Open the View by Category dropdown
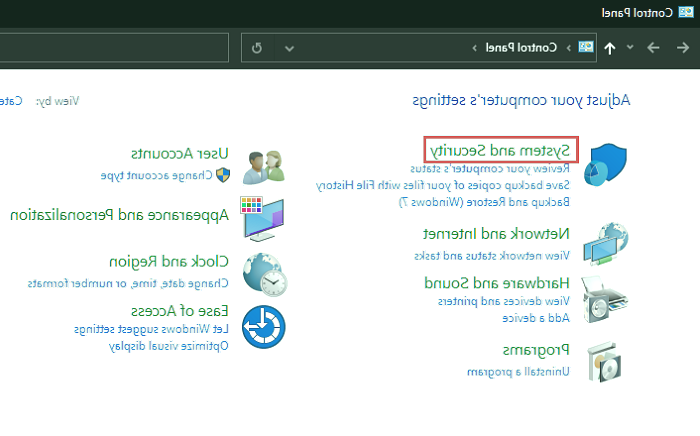The width and height of the screenshot is (700, 436). coord(11,101)
